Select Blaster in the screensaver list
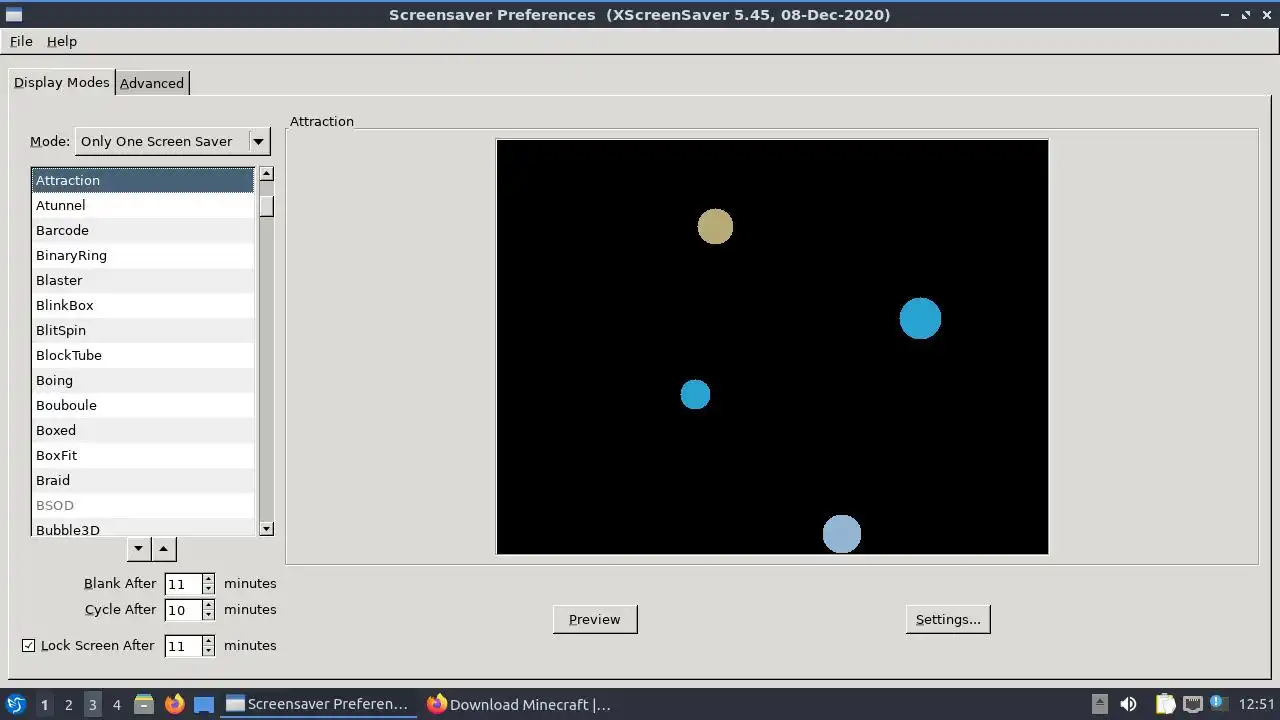 point(143,280)
